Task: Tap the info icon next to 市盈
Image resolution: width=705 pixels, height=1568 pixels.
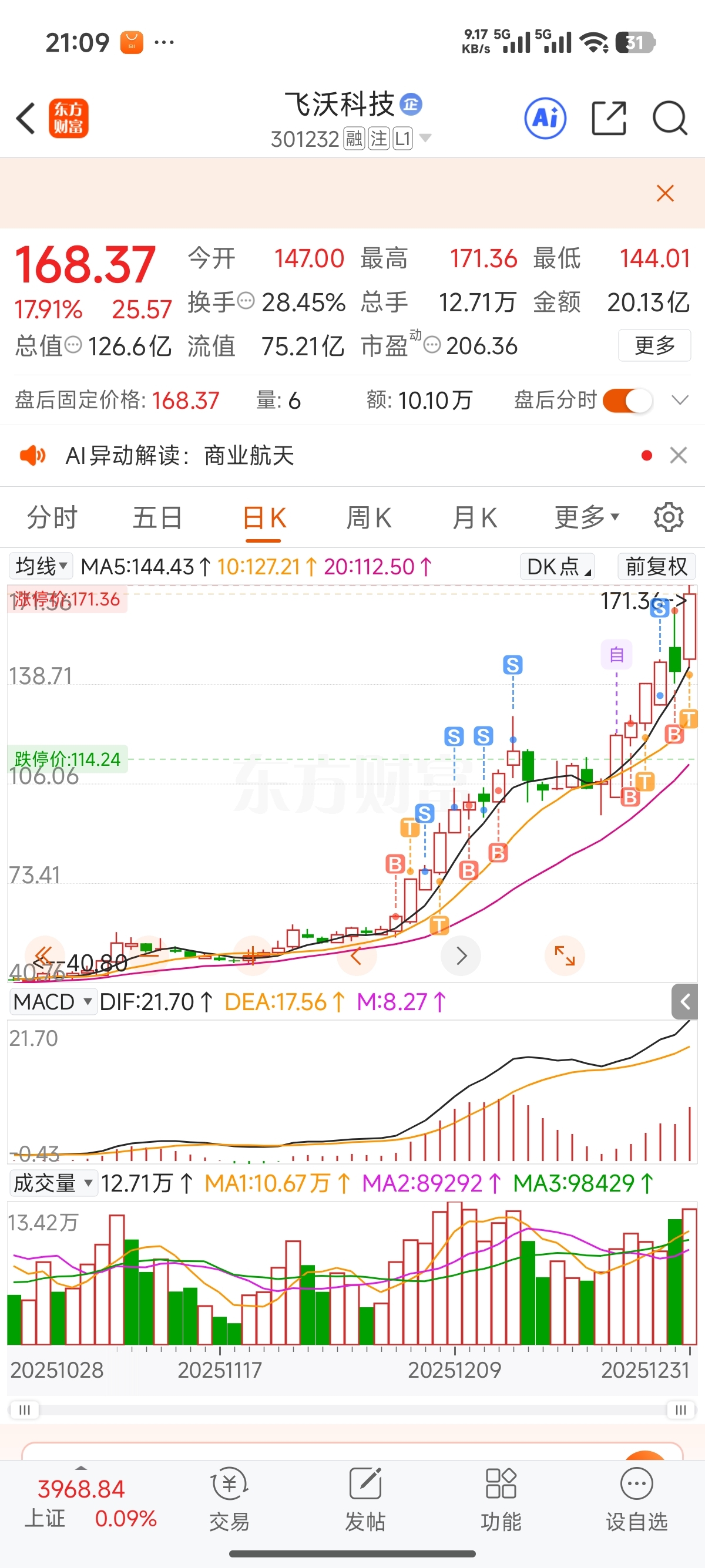Action: [x=432, y=345]
